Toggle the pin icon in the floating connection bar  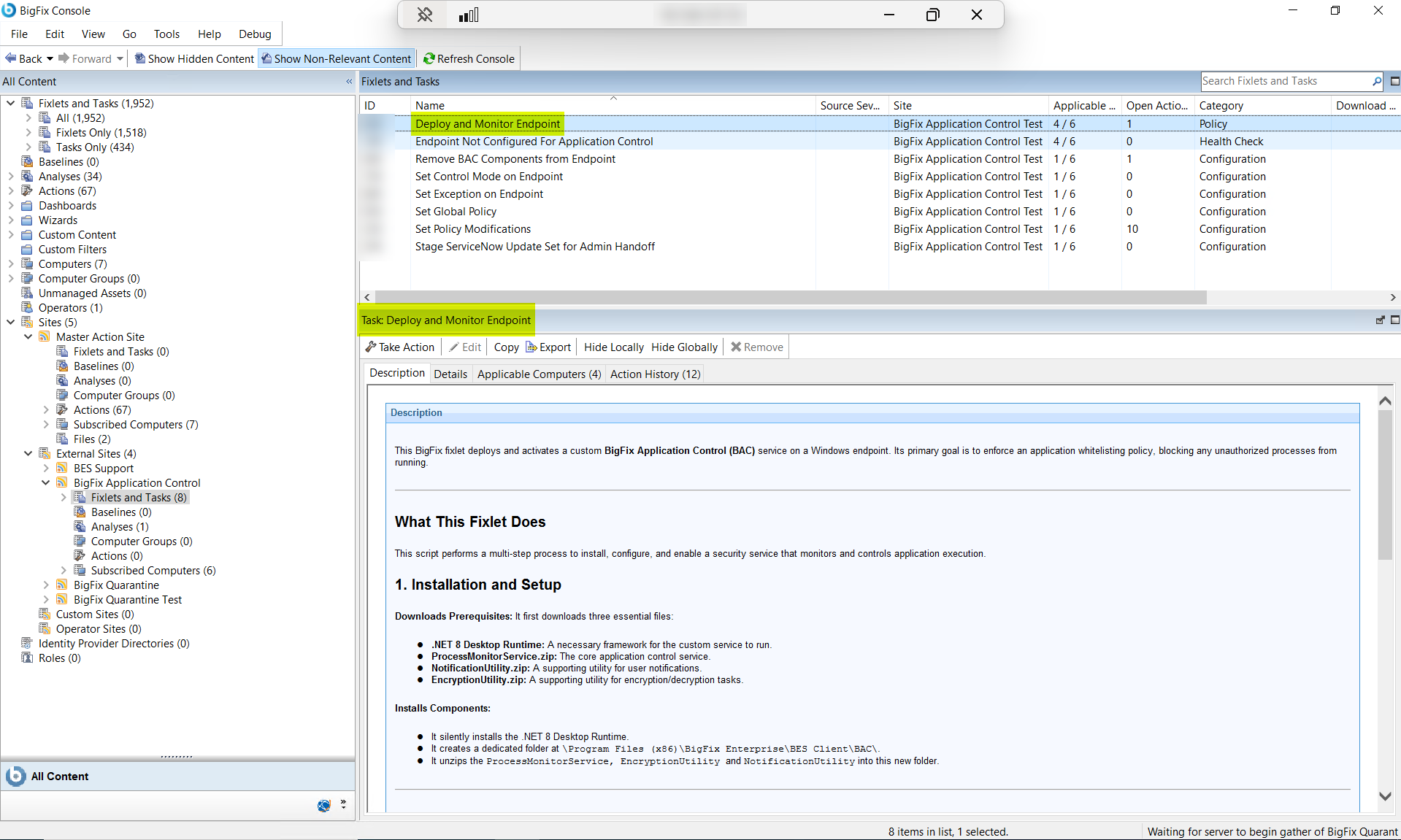click(424, 15)
